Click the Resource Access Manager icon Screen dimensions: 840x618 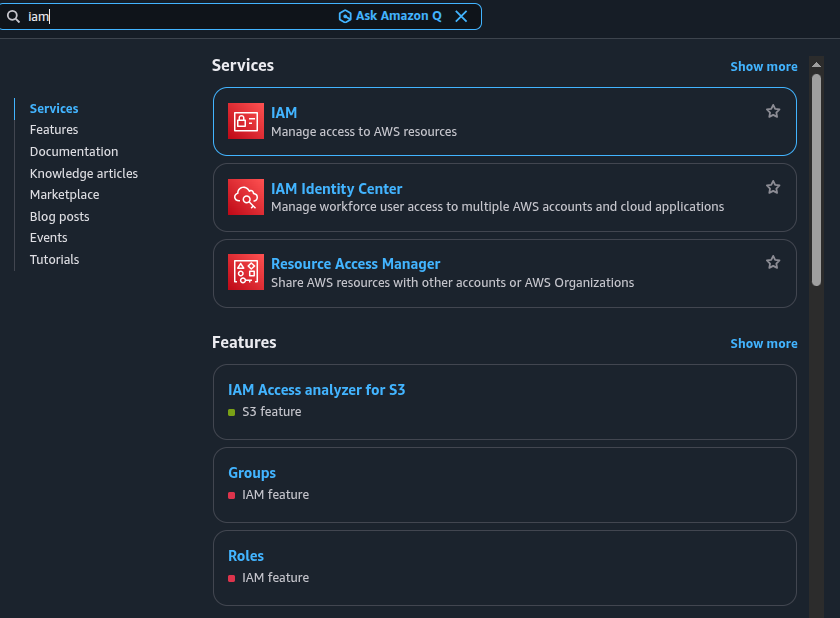[246, 272]
